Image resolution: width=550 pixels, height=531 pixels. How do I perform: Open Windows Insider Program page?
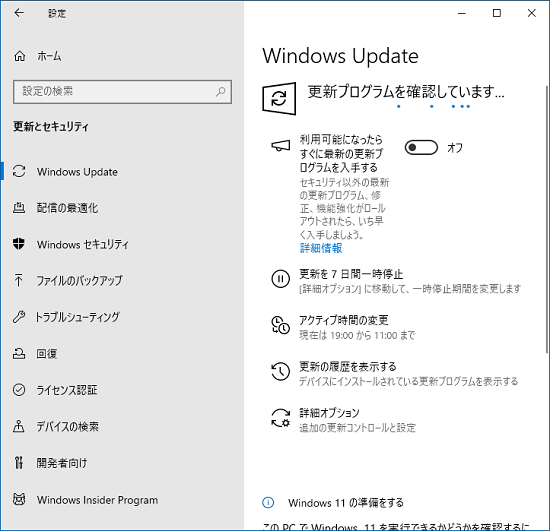(98, 500)
